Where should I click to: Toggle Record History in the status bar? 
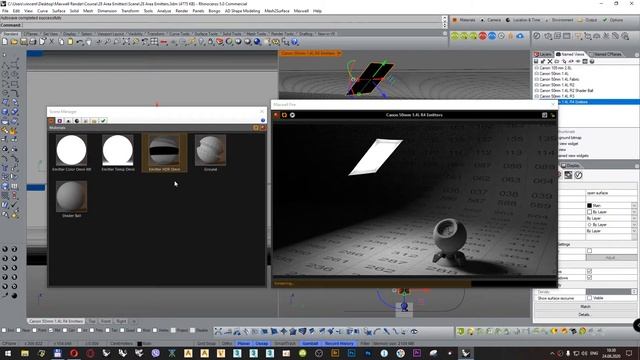[339, 344]
